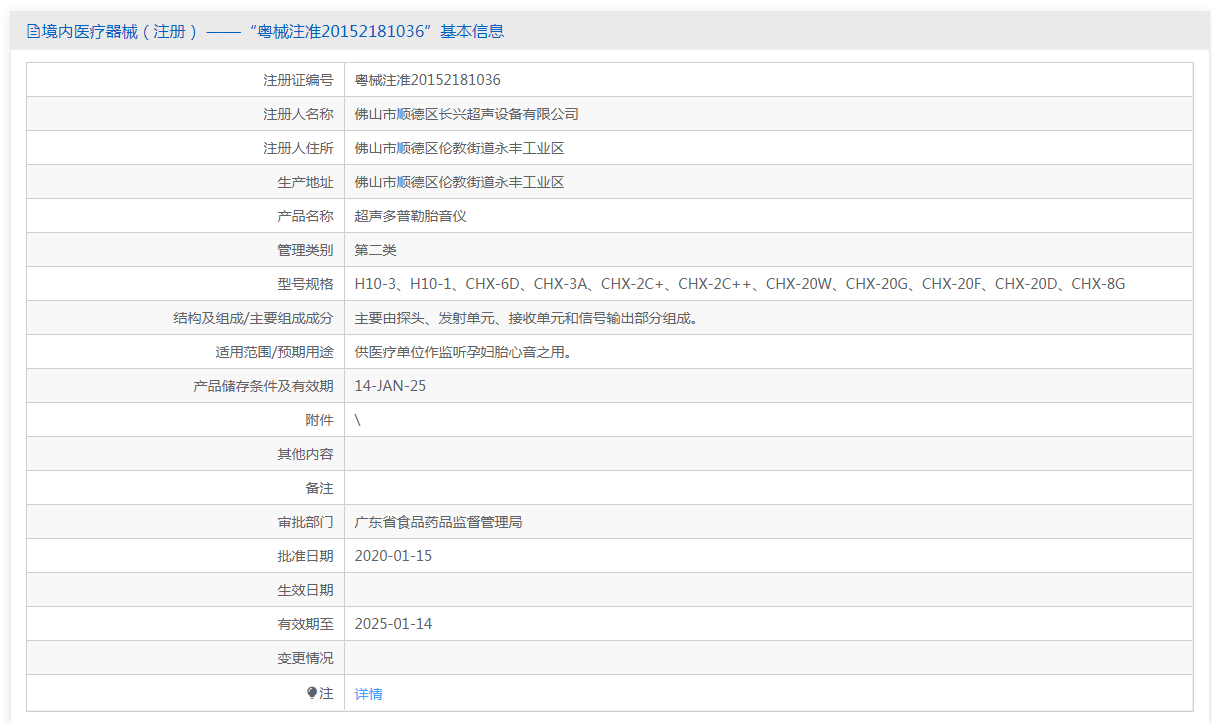Click the 生产地址 label
Viewport: 1212px width, 723px height.
point(305,182)
